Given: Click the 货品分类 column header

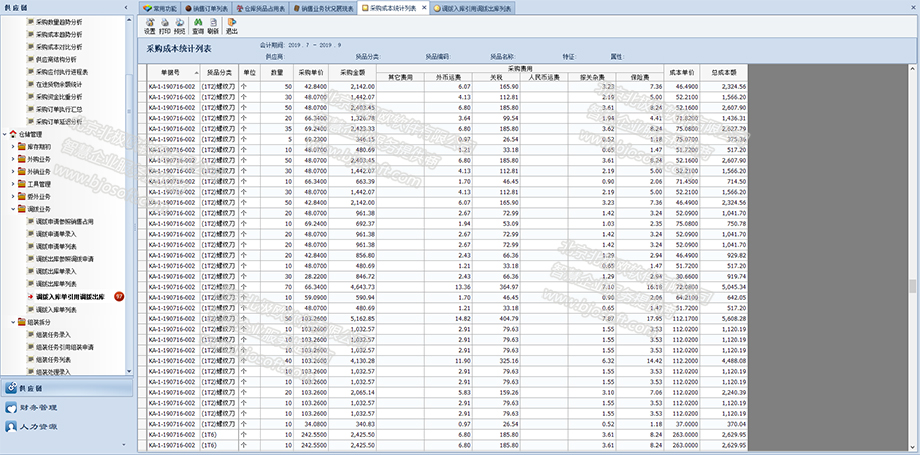Looking at the screenshot, I should point(219,73).
